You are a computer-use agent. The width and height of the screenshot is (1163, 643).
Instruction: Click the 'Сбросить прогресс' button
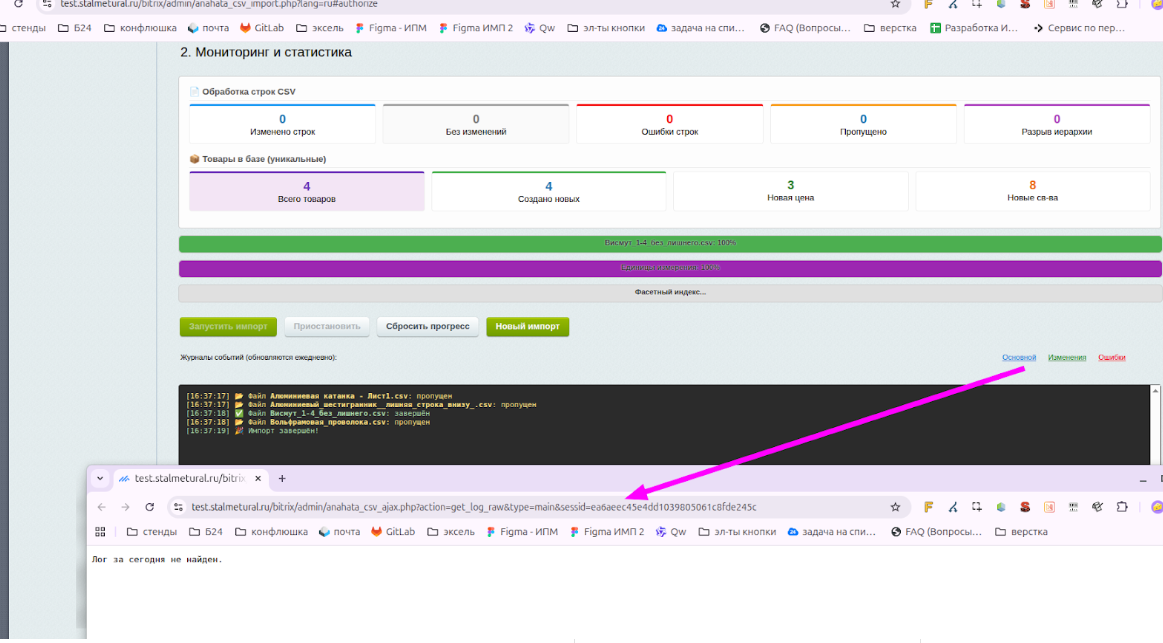(427, 326)
